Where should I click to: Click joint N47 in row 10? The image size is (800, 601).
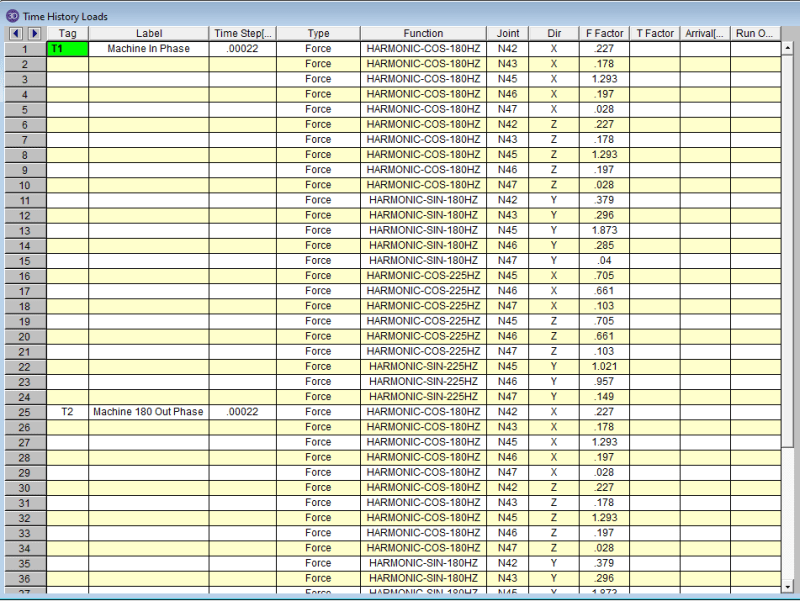508,185
